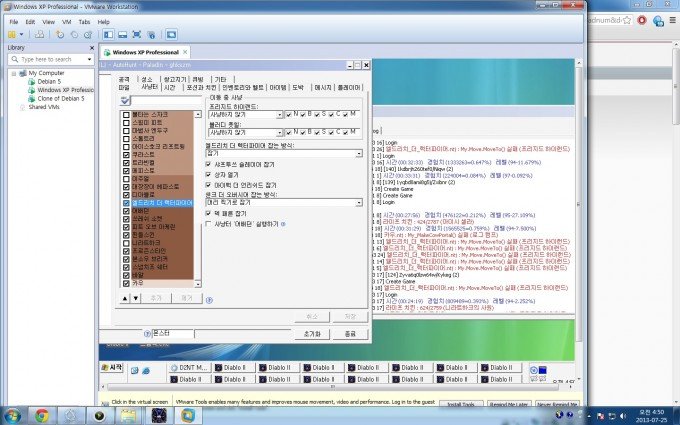Toggle checkbox for 카우 in monster list
This screenshot has width=680, height=425.
tap(126, 283)
